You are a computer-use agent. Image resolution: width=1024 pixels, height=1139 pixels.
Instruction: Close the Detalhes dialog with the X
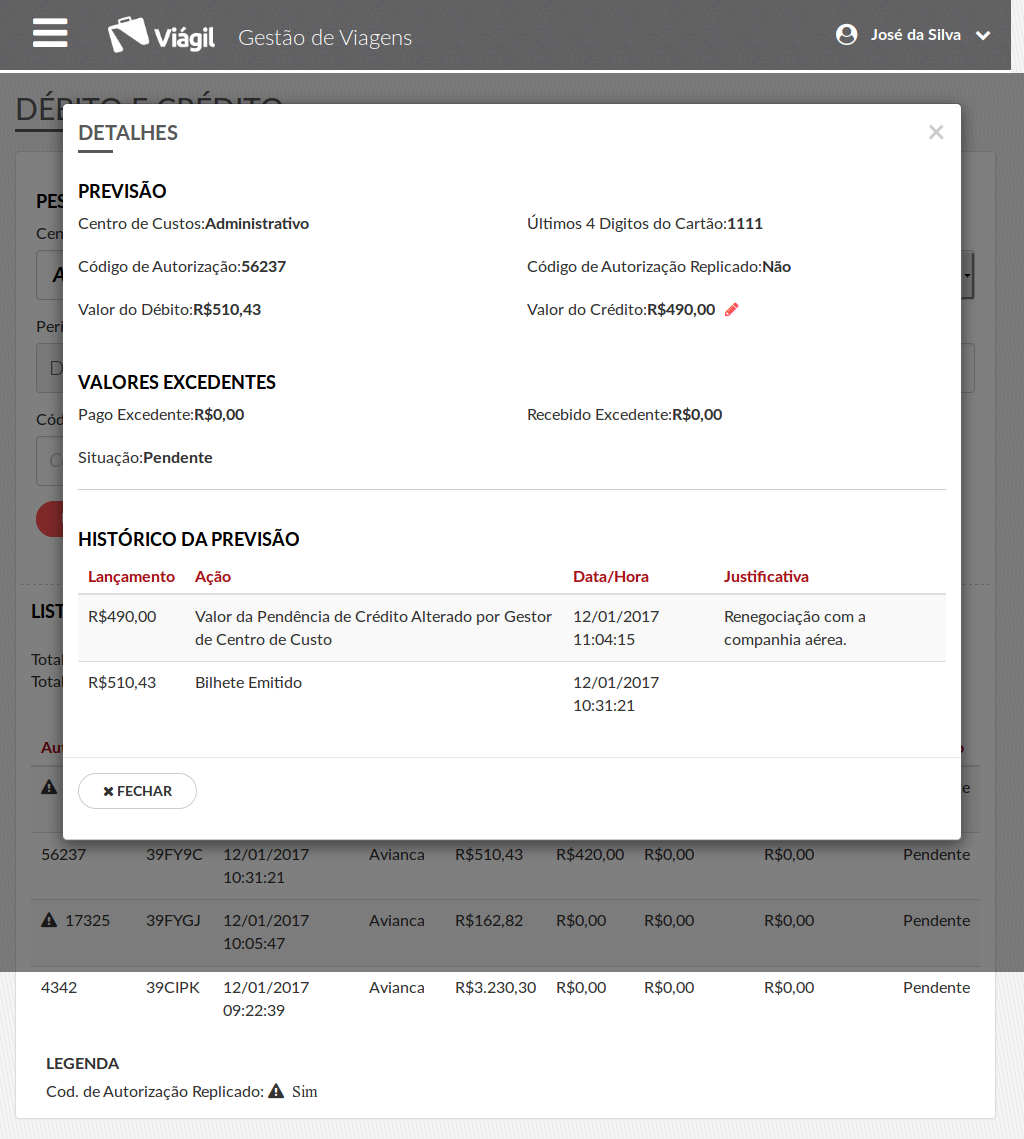pyautogui.click(x=935, y=132)
